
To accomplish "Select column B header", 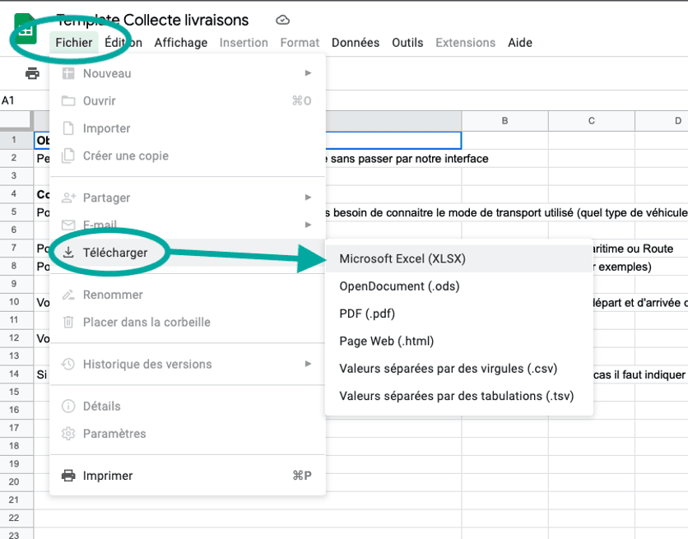I will tap(505, 121).
